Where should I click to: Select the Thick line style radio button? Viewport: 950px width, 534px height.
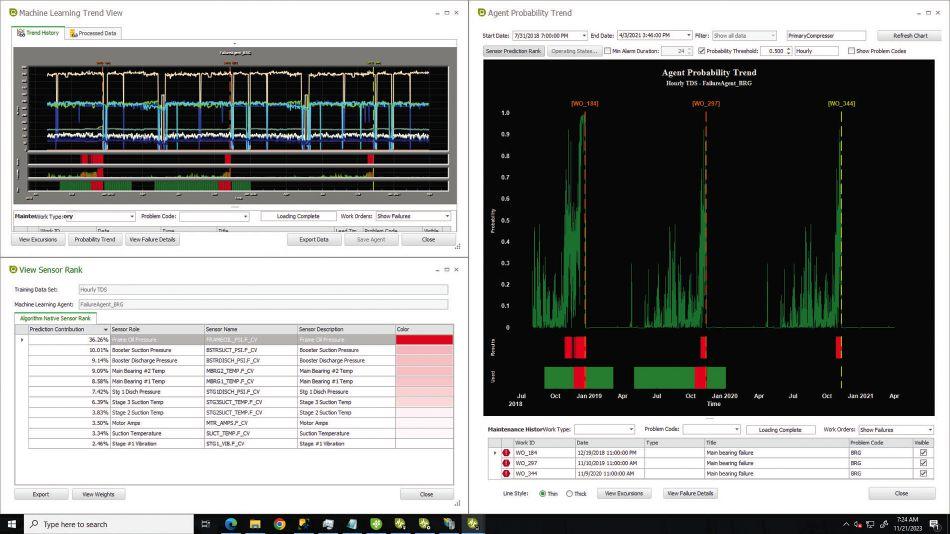pos(570,493)
